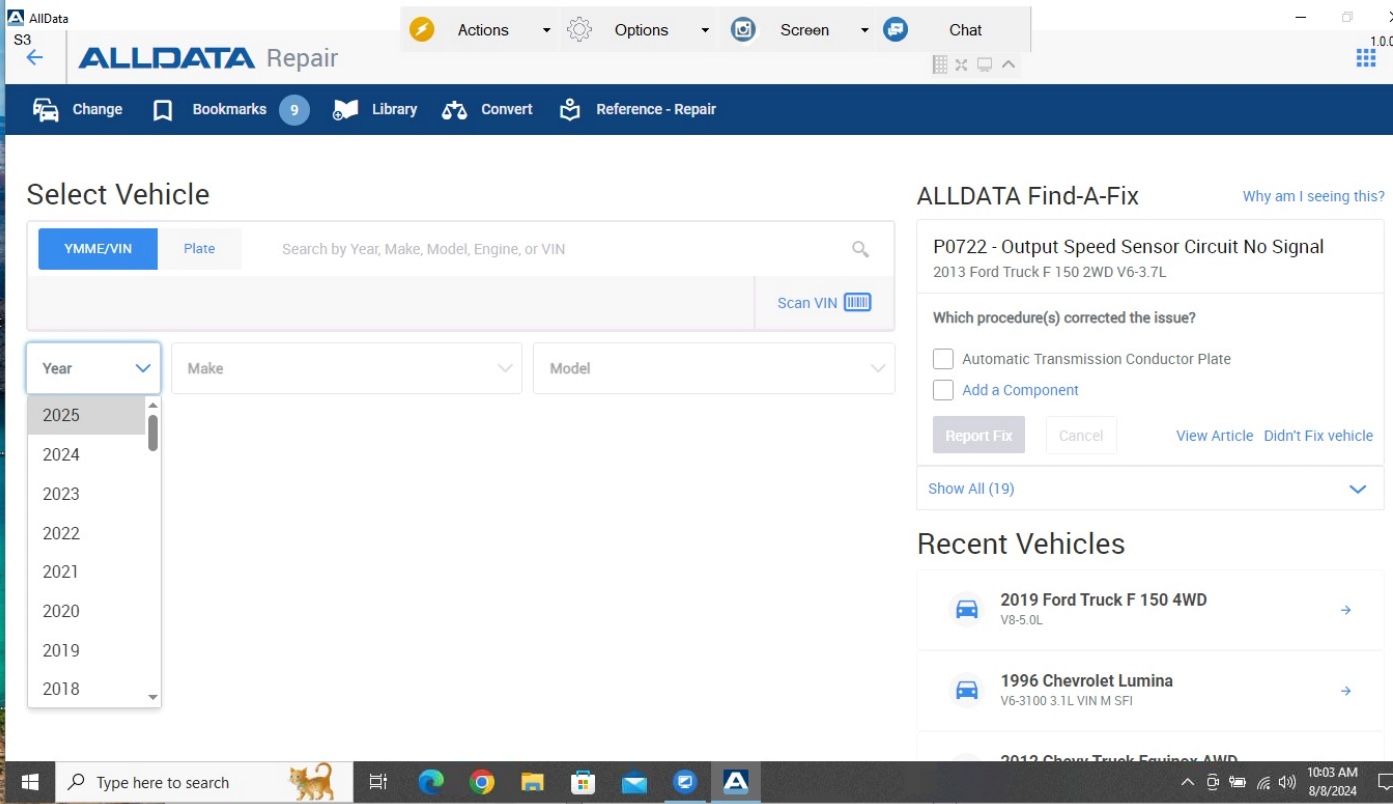This screenshot has height=804, width=1393.
Task: Click the car icon of 1996 Chevrolet Lumina
Action: (x=967, y=690)
